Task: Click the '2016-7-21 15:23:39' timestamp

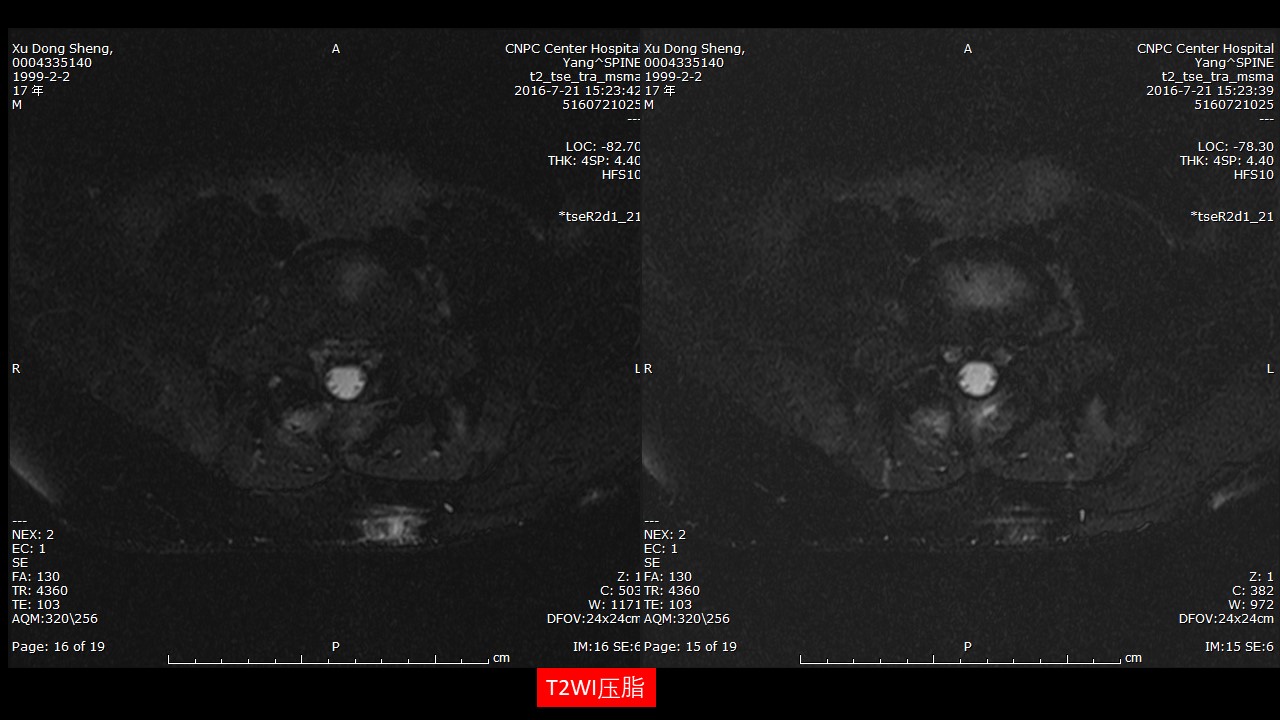Action: tap(1209, 91)
